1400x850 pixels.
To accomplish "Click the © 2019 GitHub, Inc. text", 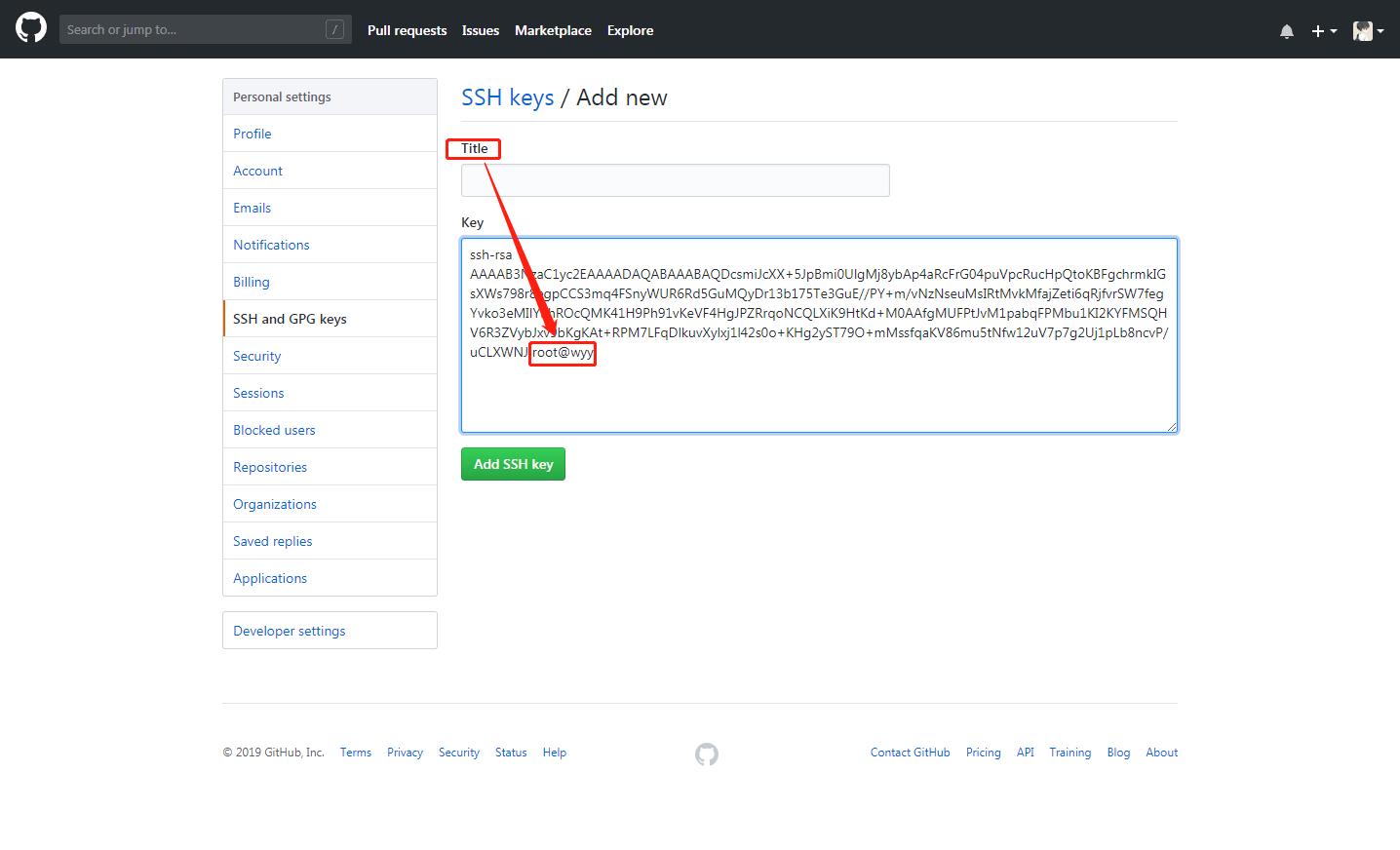I will point(273,753).
